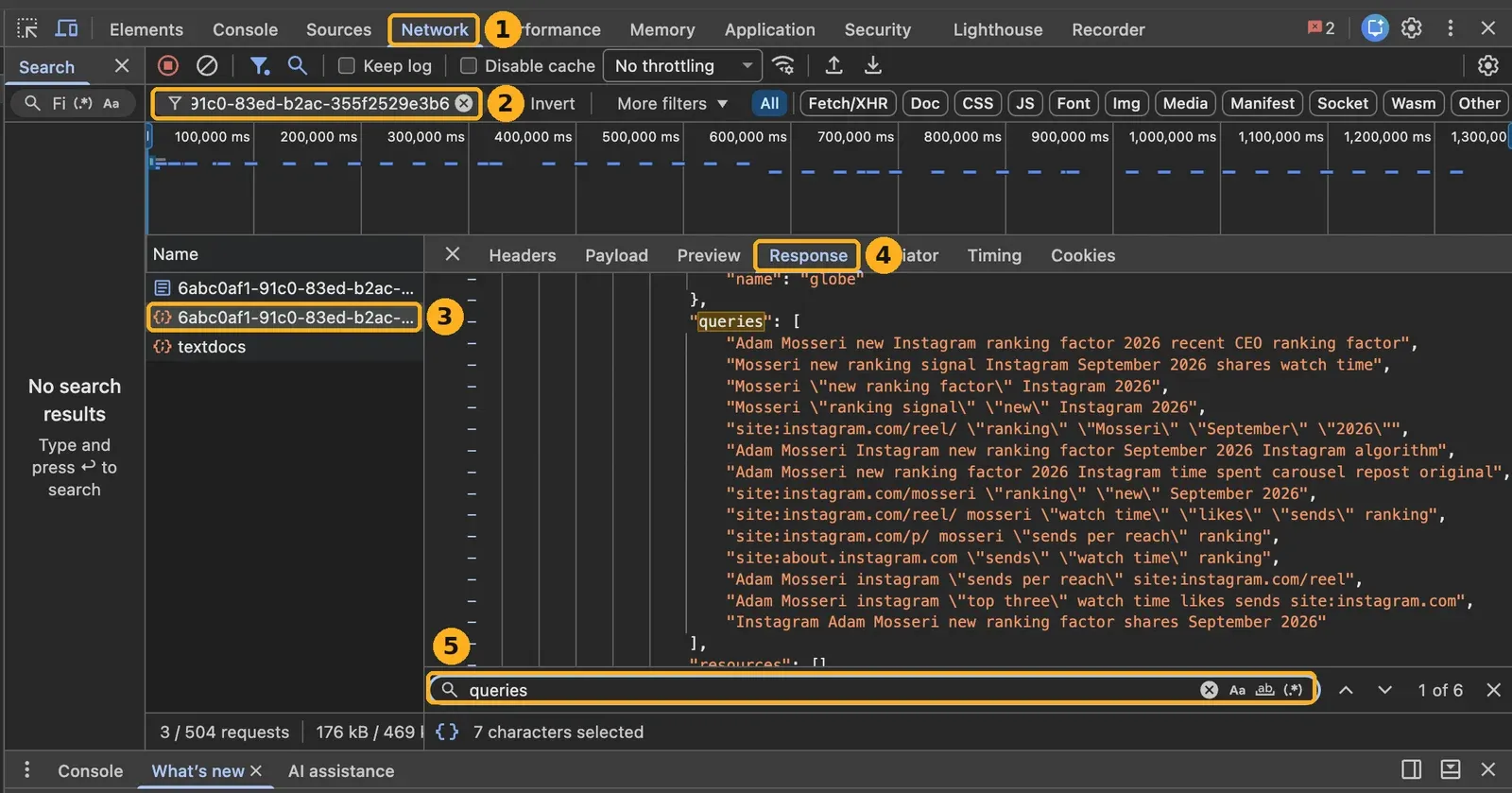The height and width of the screenshot is (793, 1512).
Task: Stop recording the network log
Action: pos(168,65)
